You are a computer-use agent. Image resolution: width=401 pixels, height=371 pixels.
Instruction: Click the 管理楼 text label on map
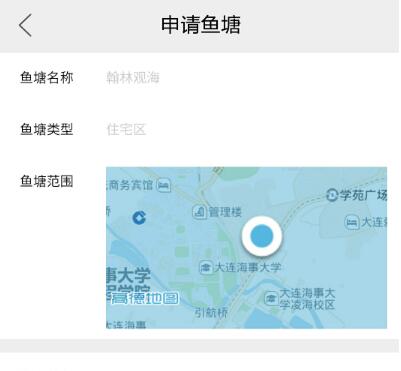(225, 212)
